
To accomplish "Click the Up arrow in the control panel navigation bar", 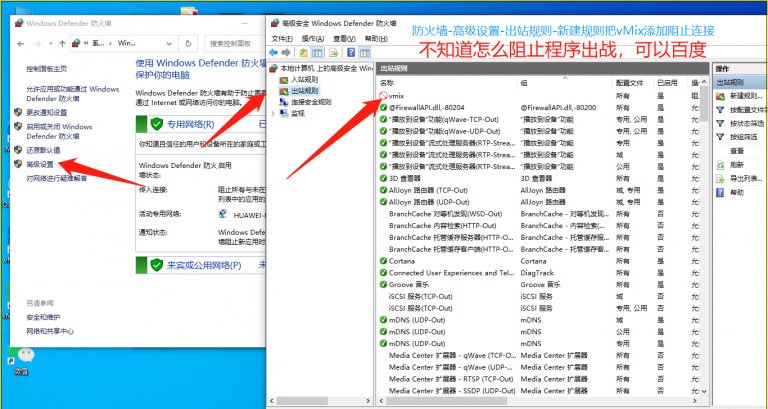I will 62,44.
